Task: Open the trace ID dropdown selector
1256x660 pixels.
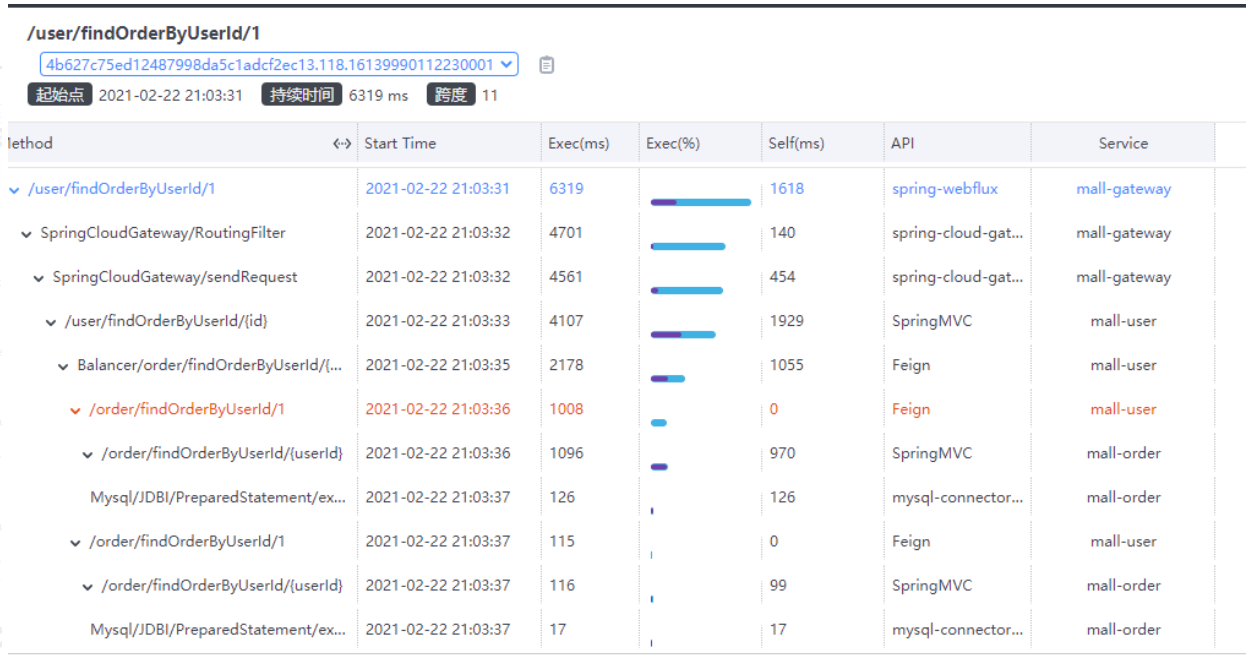Action: pyautogui.click(x=279, y=65)
